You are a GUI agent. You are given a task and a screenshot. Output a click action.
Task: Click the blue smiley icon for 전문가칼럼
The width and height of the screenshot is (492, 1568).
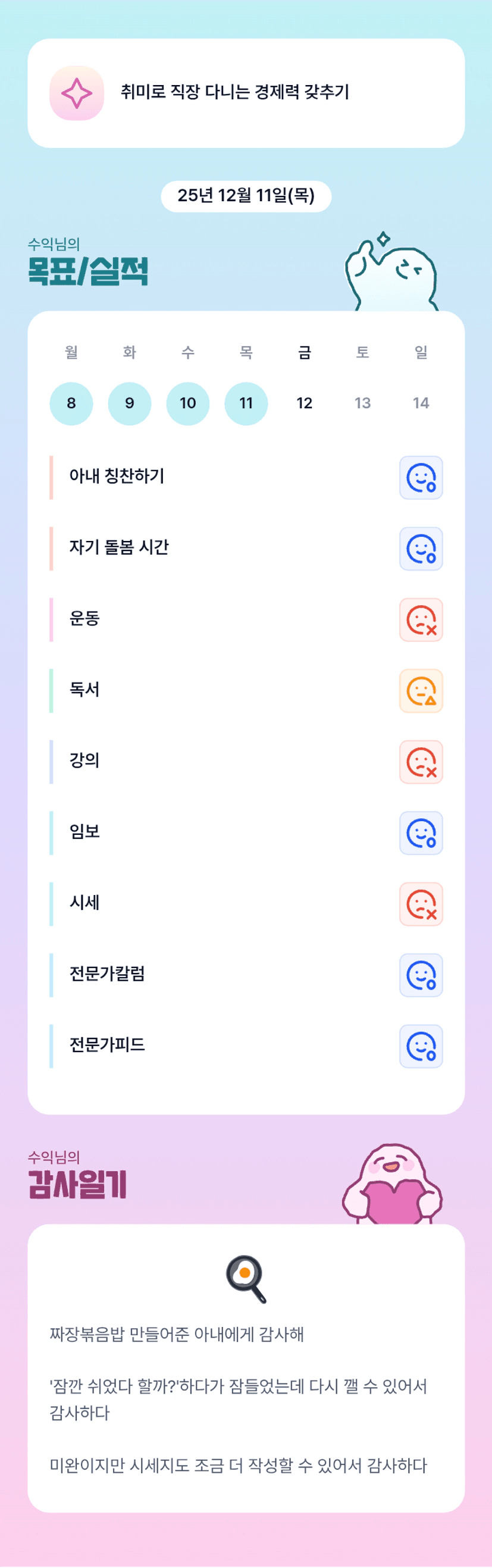421,975
